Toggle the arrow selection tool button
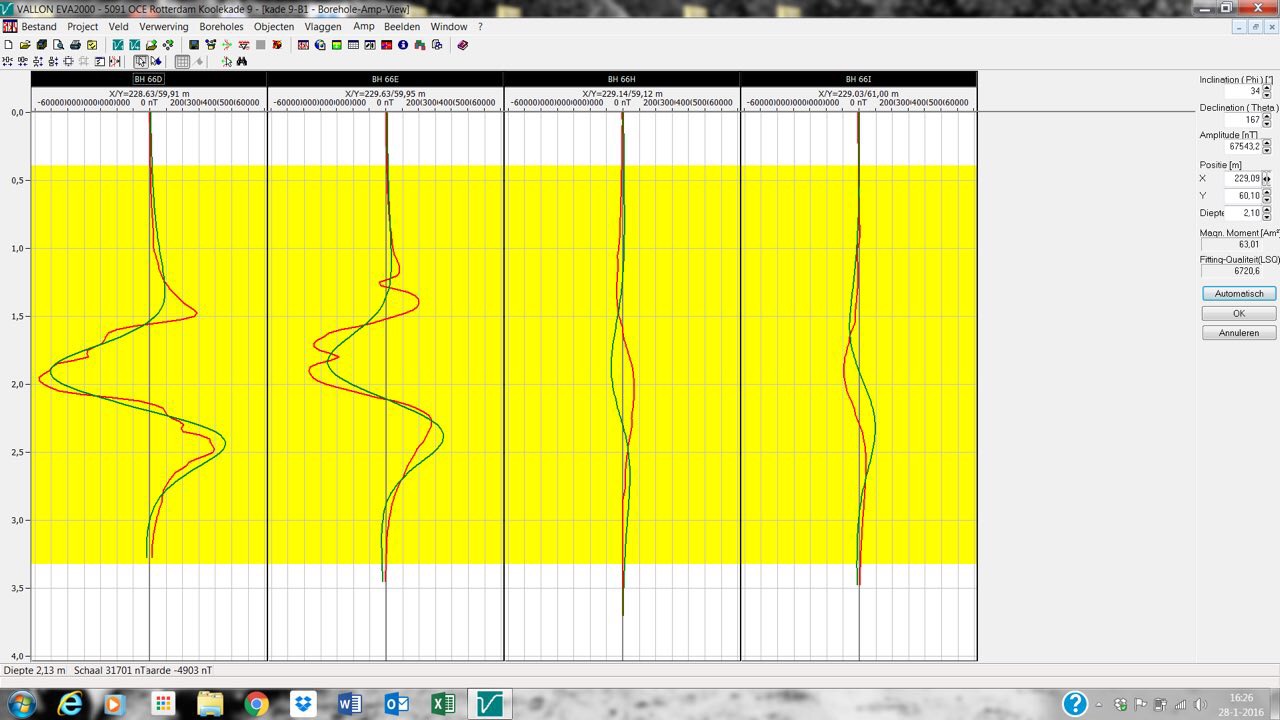The height and width of the screenshot is (720, 1280). [x=141, y=62]
